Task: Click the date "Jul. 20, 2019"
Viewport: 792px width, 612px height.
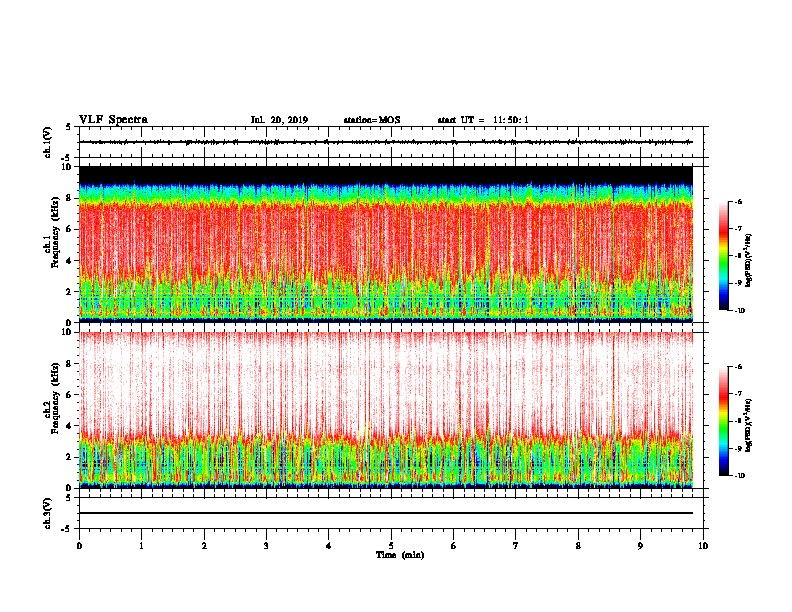Action: [x=279, y=120]
